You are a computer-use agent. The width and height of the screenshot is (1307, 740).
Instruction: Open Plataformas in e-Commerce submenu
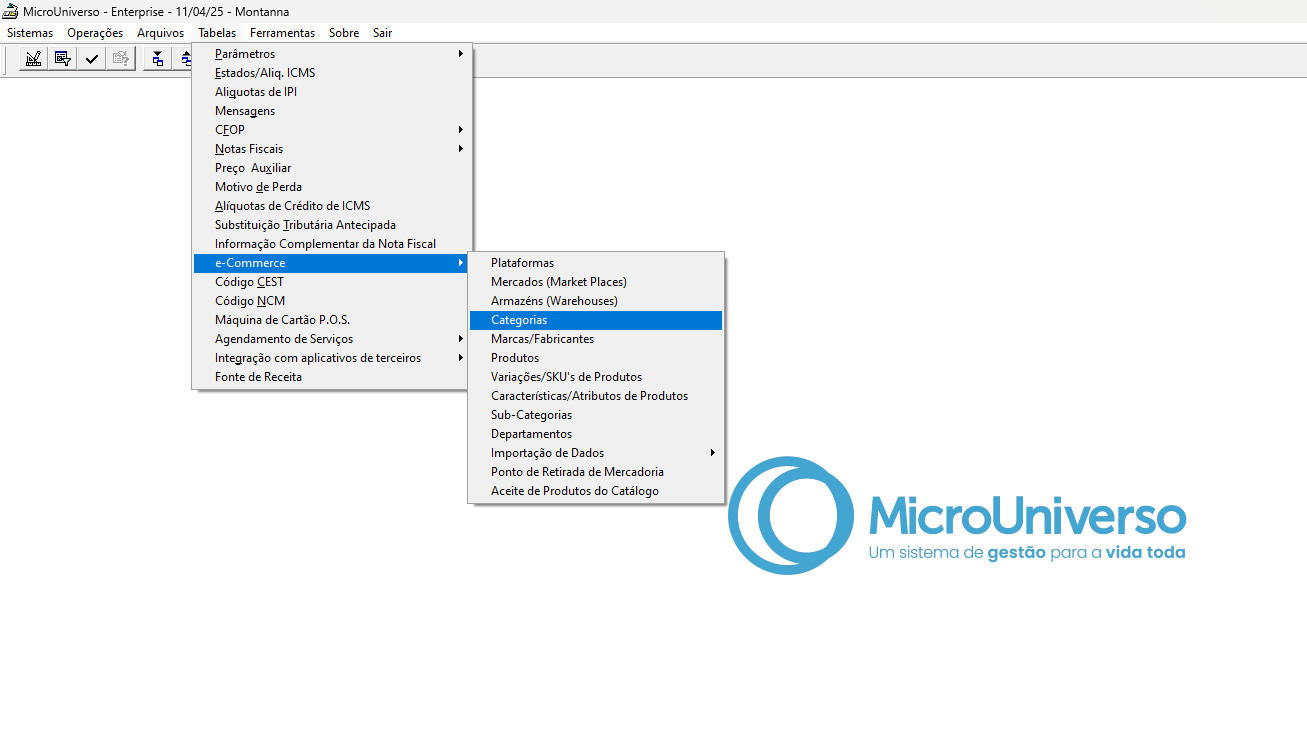point(596,263)
